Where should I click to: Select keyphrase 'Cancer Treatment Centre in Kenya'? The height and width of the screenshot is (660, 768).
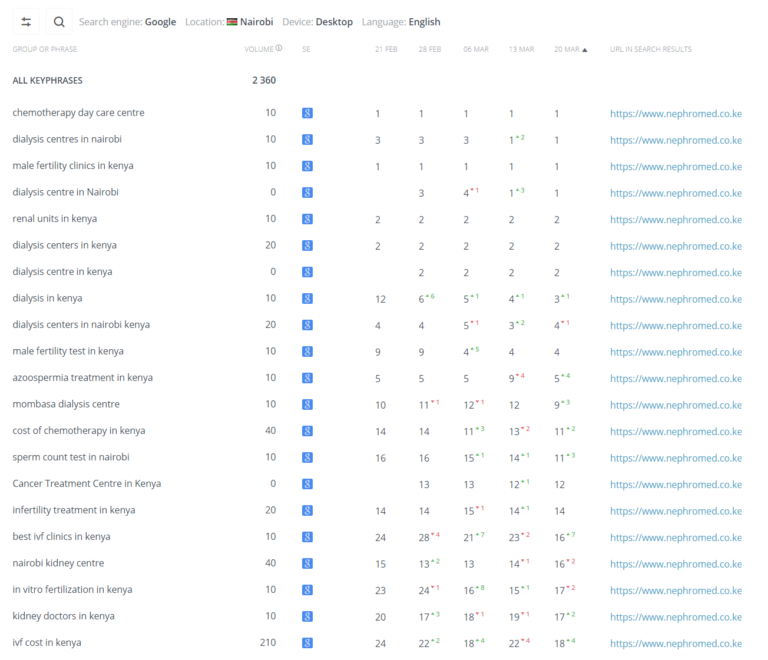click(87, 483)
